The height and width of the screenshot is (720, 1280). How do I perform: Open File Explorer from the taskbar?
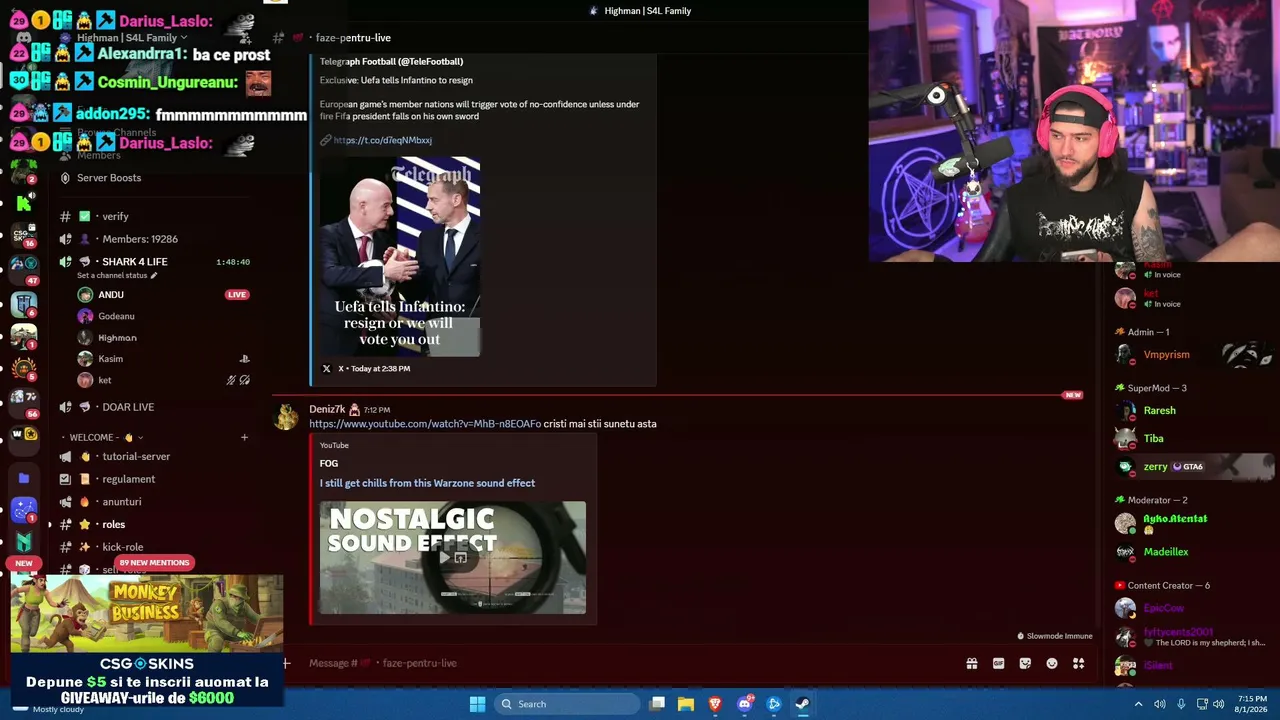686,704
